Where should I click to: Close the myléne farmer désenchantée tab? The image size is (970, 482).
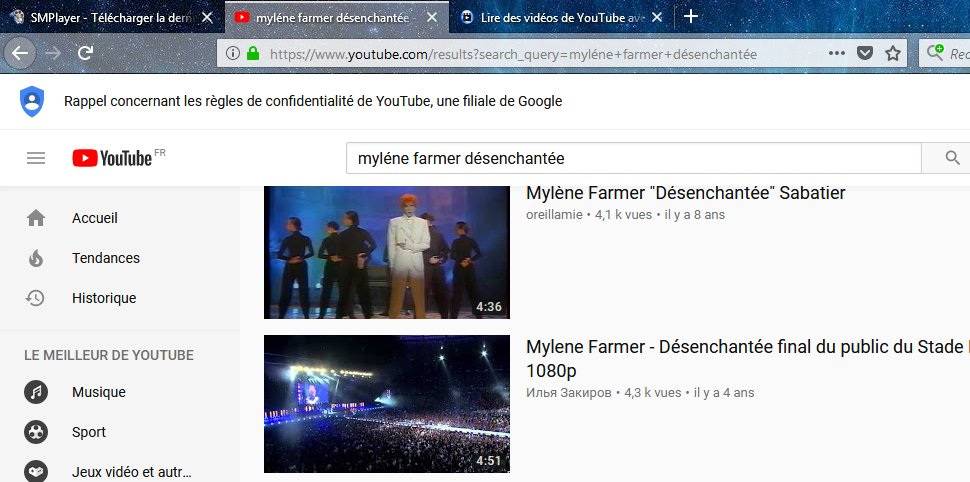tap(432, 17)
